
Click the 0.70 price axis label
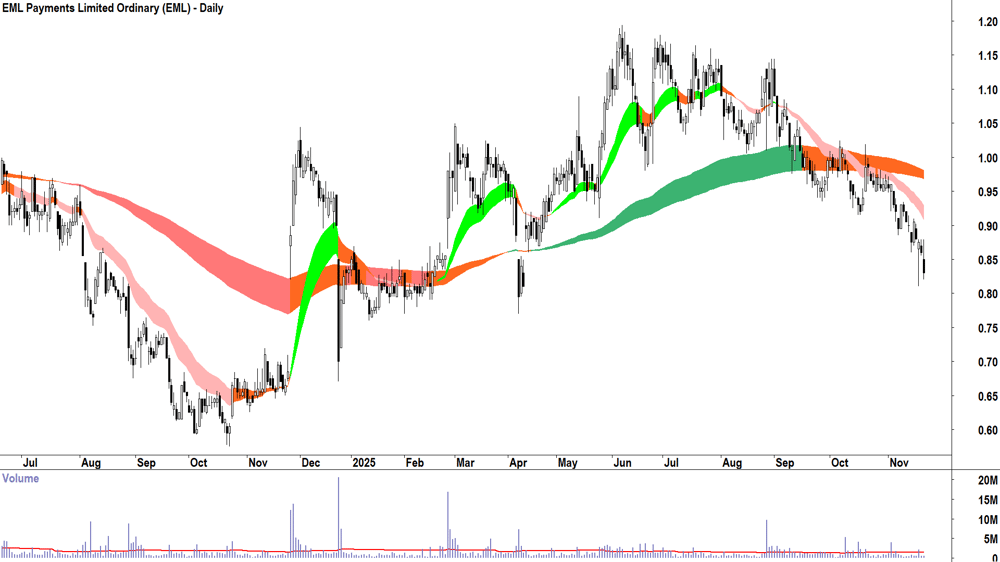(987, 362)
